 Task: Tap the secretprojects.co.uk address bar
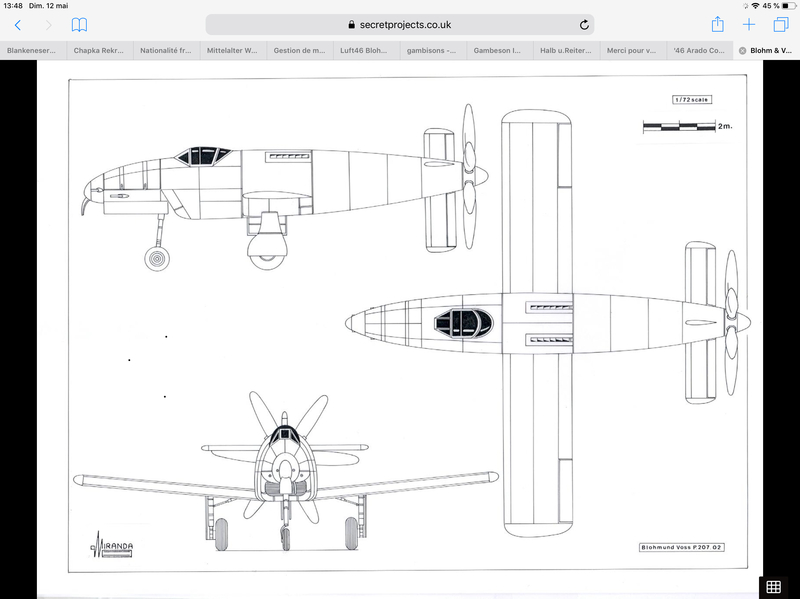[x=400, y=25]
